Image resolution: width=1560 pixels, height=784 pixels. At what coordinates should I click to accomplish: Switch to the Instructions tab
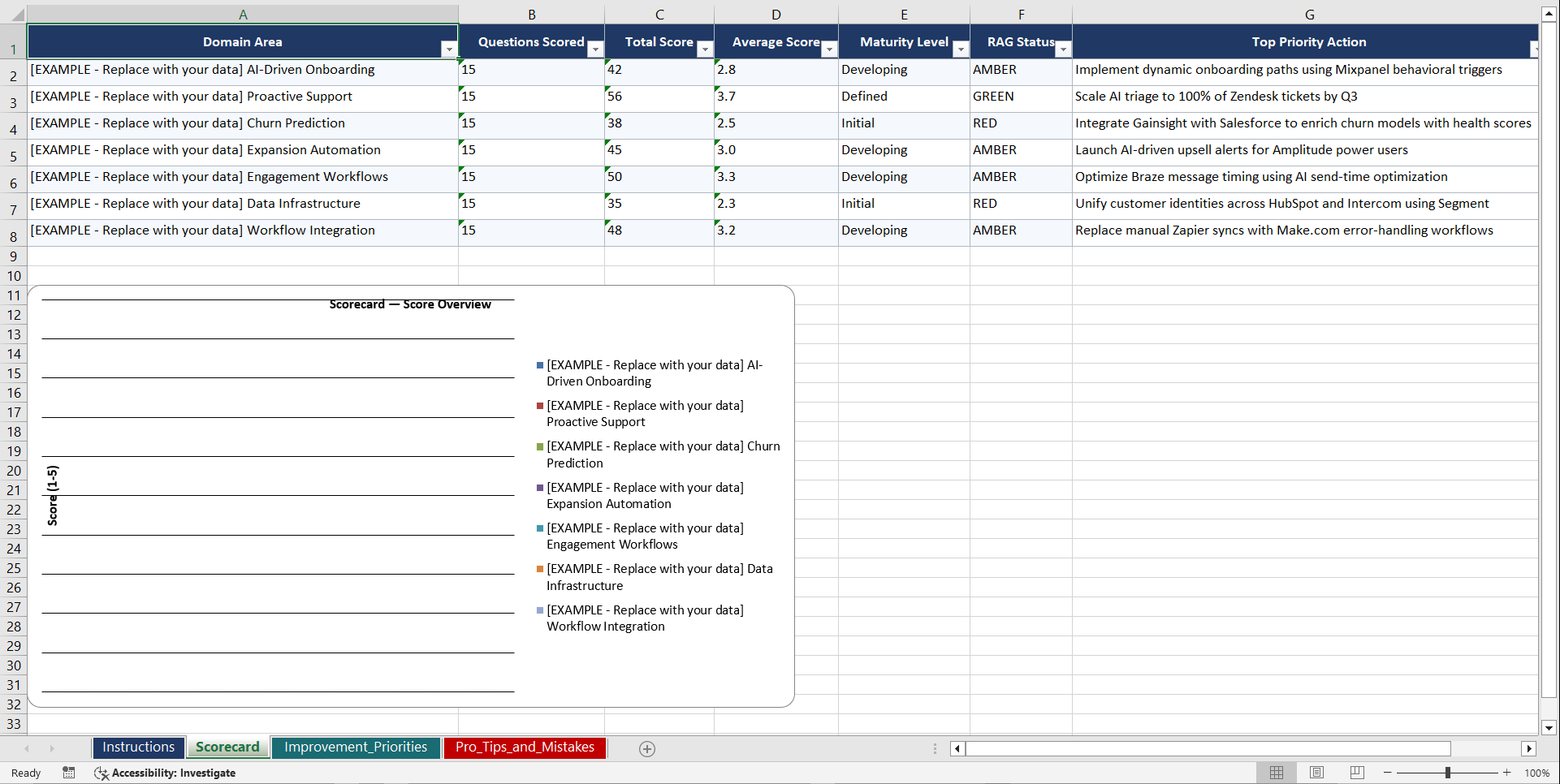tap(138, 747)
